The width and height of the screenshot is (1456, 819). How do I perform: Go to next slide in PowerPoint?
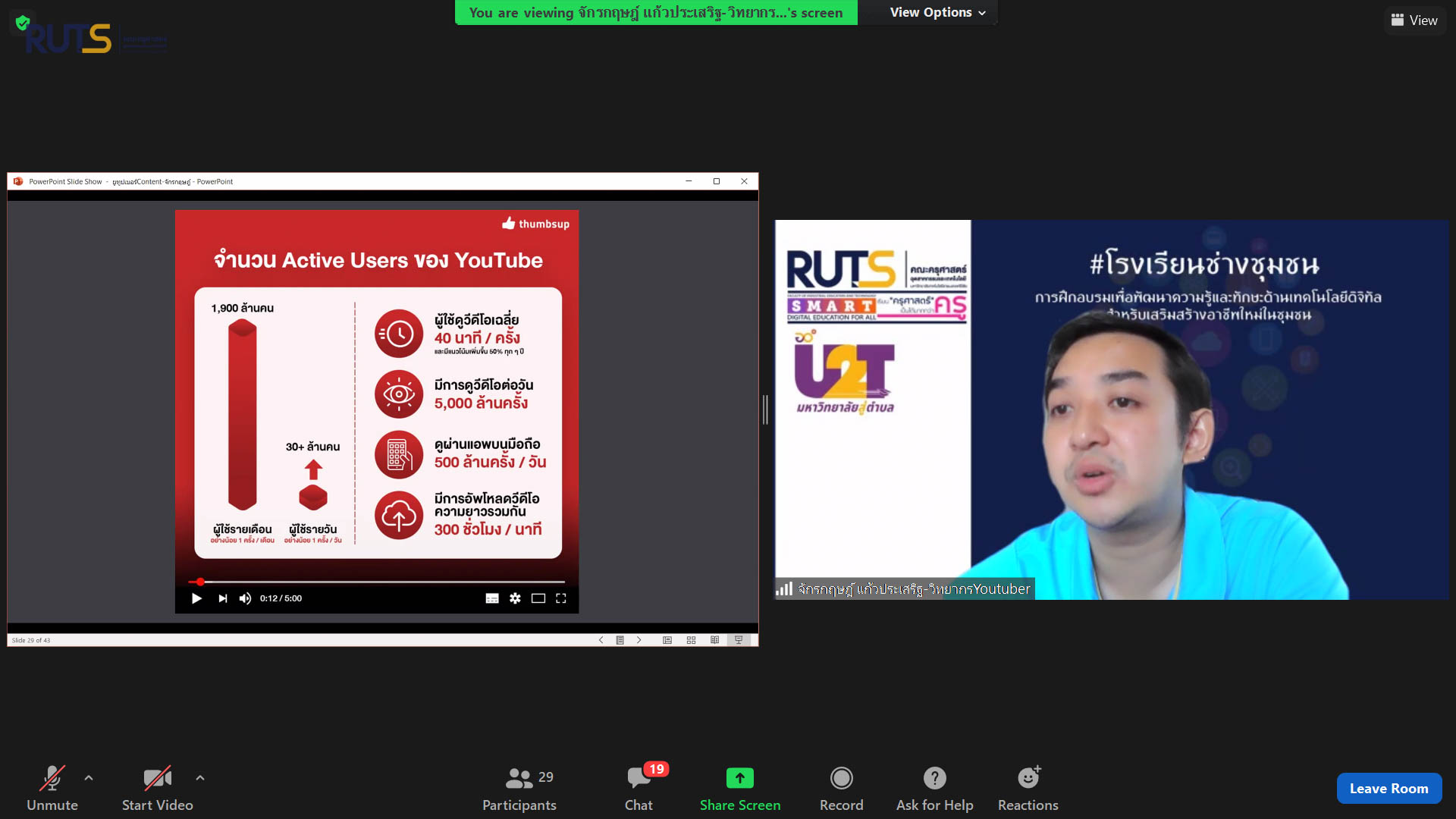pos(639,640)
